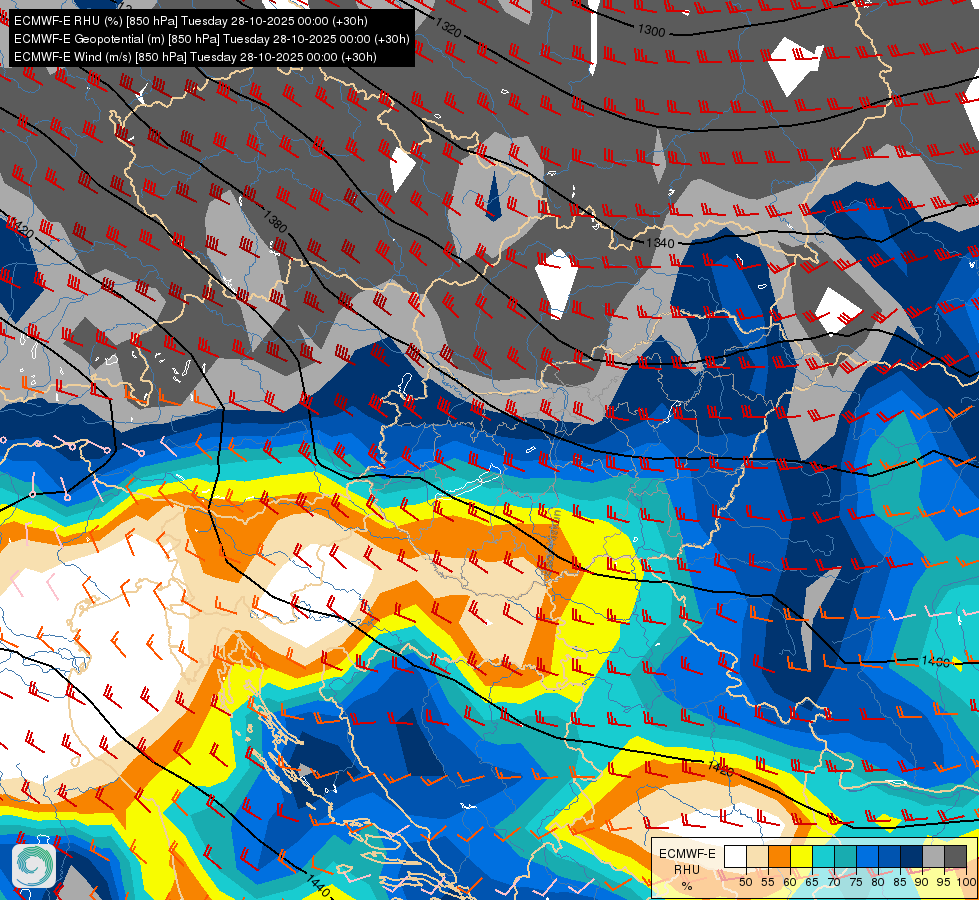Viewport: 979px width, 900px height.
Task: Click the 1400 geopotential contour label
Action: (935, 661)
